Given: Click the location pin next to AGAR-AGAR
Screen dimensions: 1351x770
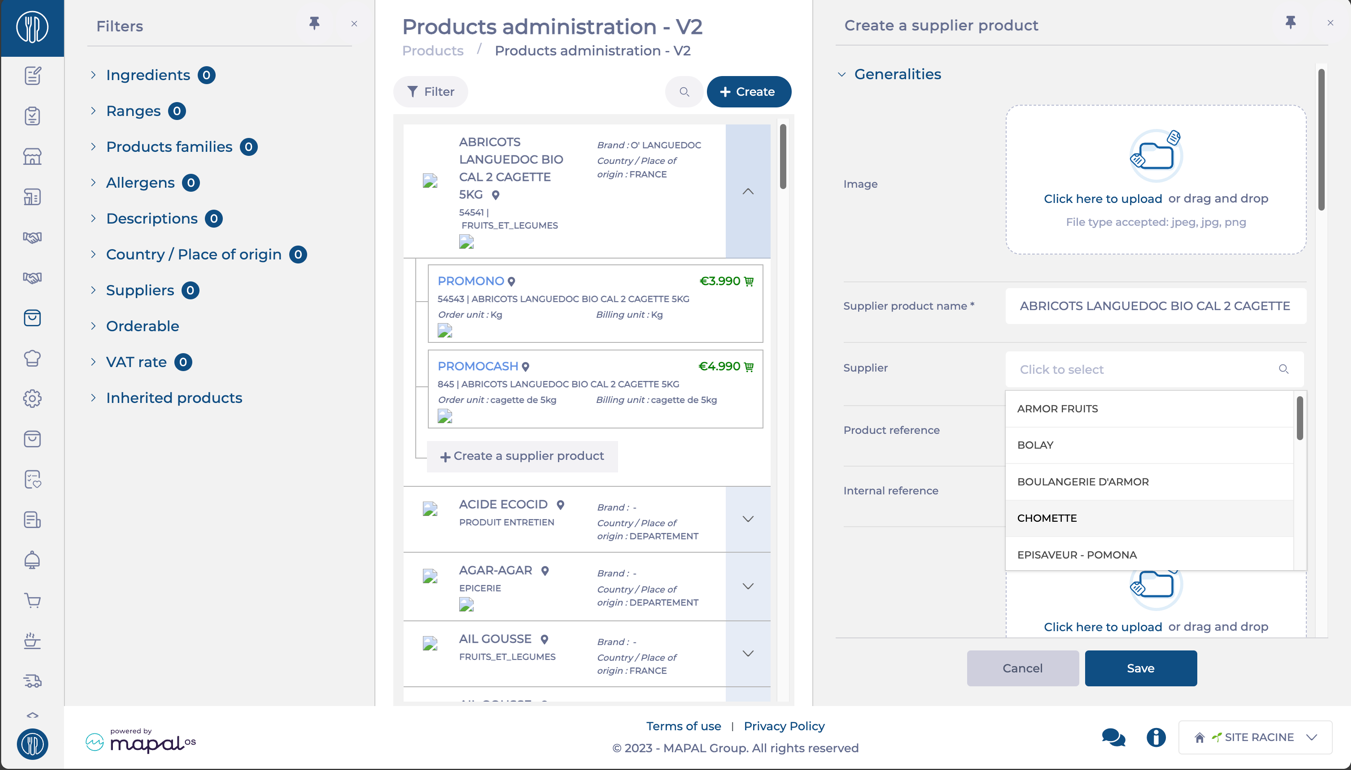Looking at the screenshot, I should click(x=545, y=571).
